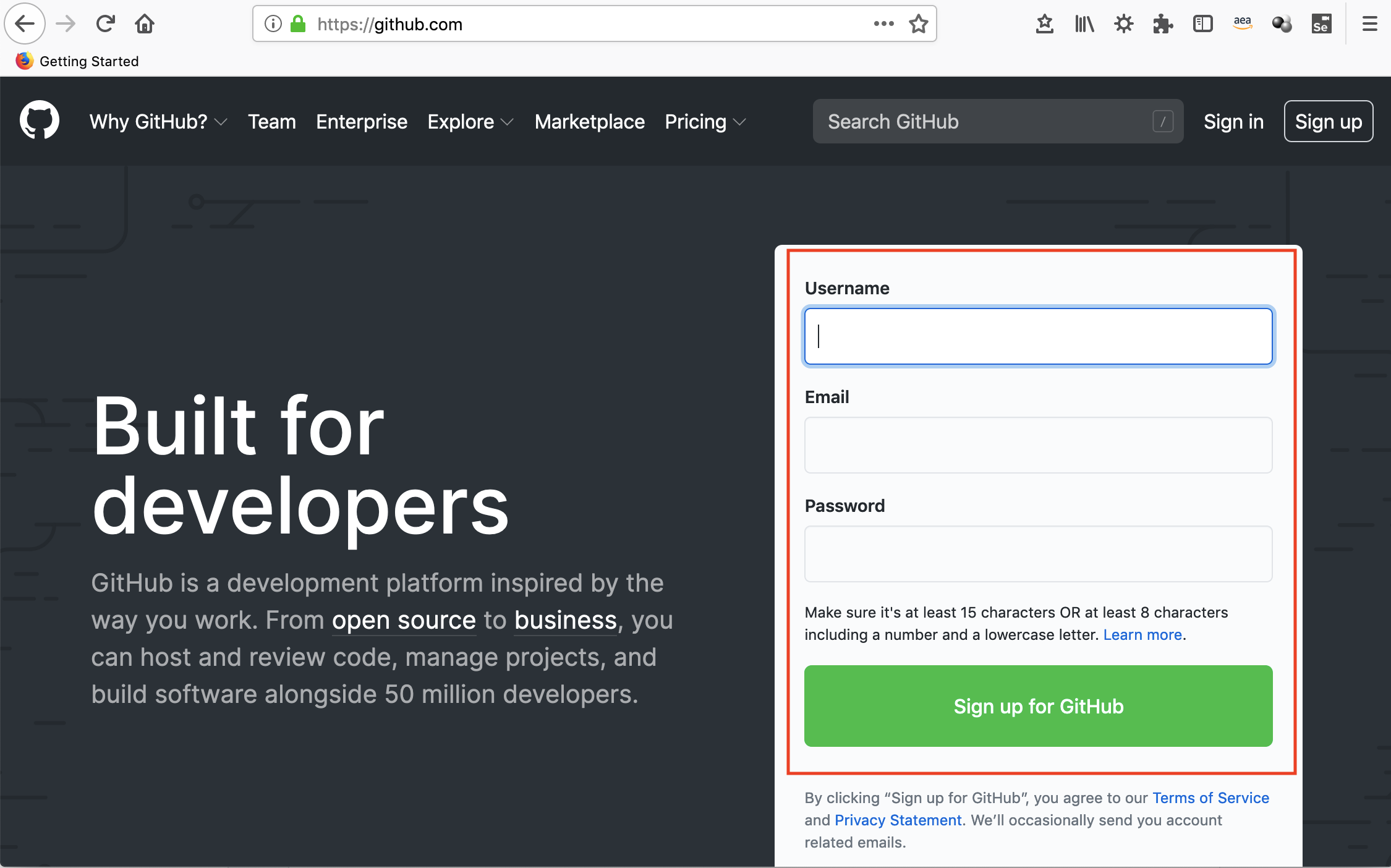This screenshot has width=1391, height=868.
Task: Open the Amazon assistant extension icon
Action: [x=1242, y=24]
